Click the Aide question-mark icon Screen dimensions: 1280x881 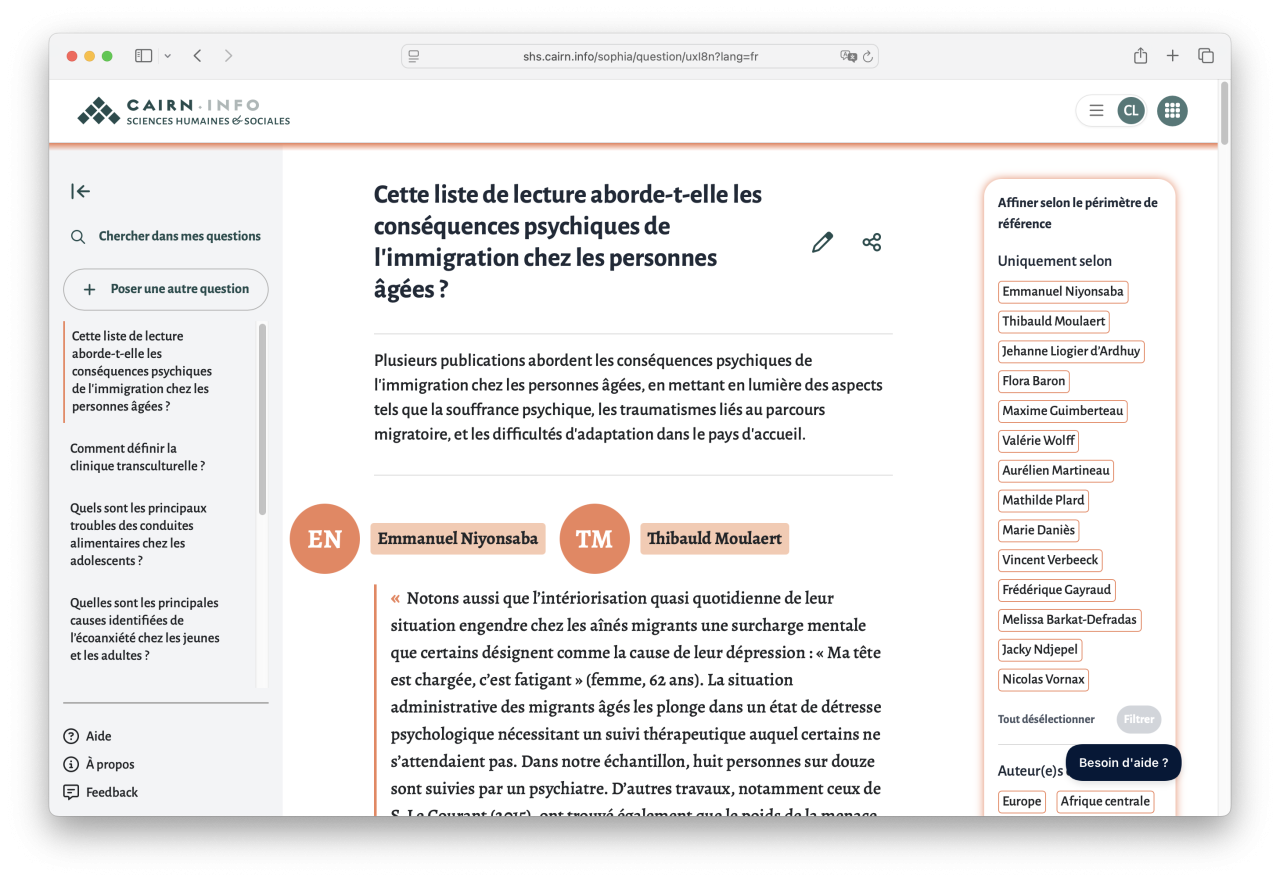coord(70,736)
